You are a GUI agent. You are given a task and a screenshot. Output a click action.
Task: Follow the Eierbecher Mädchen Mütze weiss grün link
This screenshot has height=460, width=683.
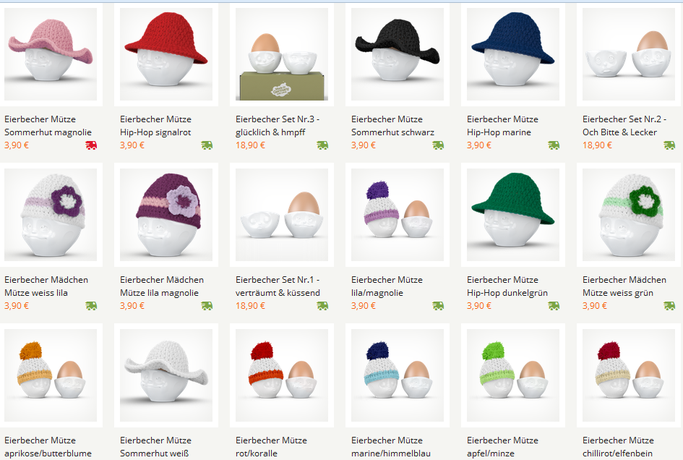[624, 286]
